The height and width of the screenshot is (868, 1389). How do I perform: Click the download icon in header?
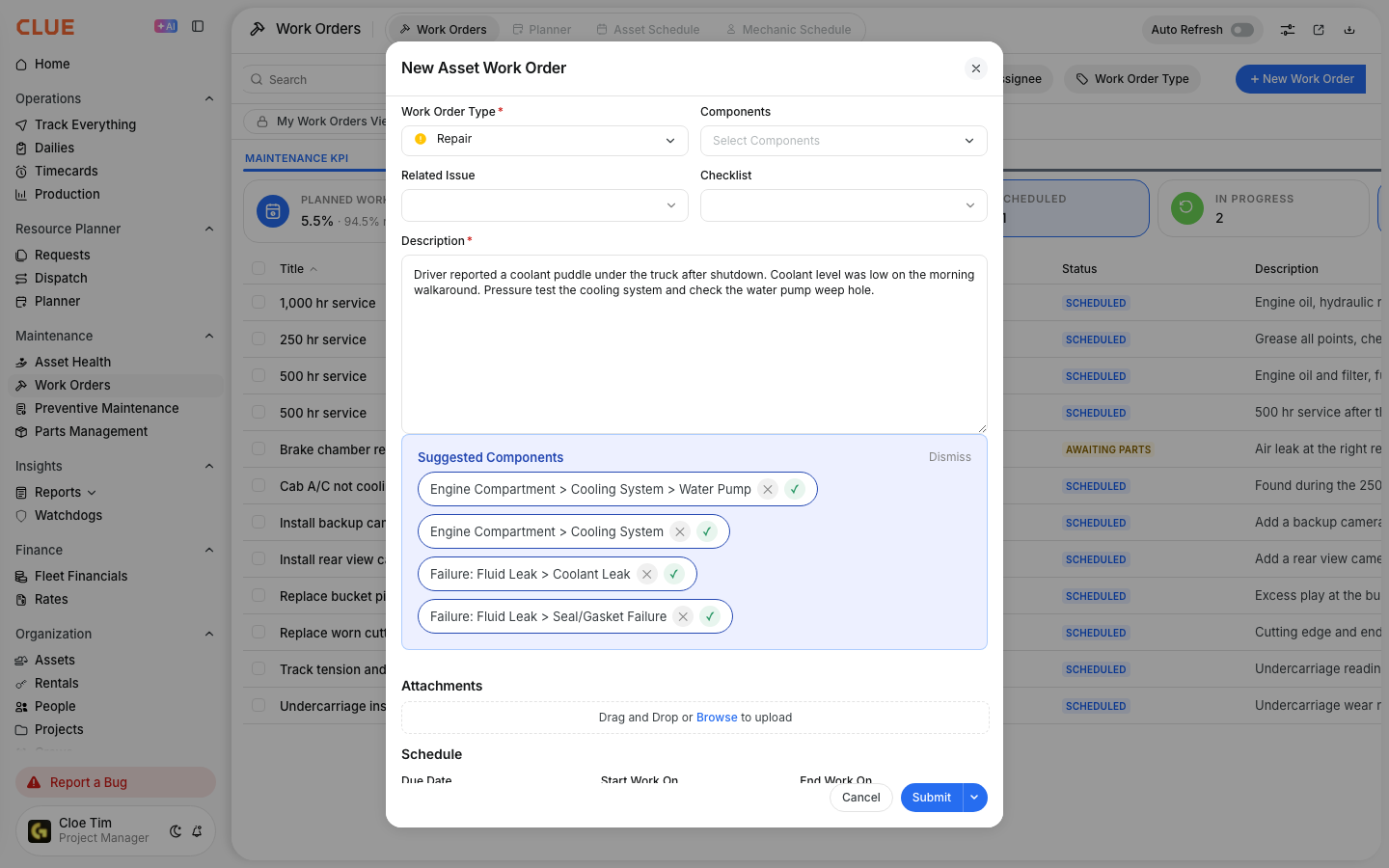1349,30
